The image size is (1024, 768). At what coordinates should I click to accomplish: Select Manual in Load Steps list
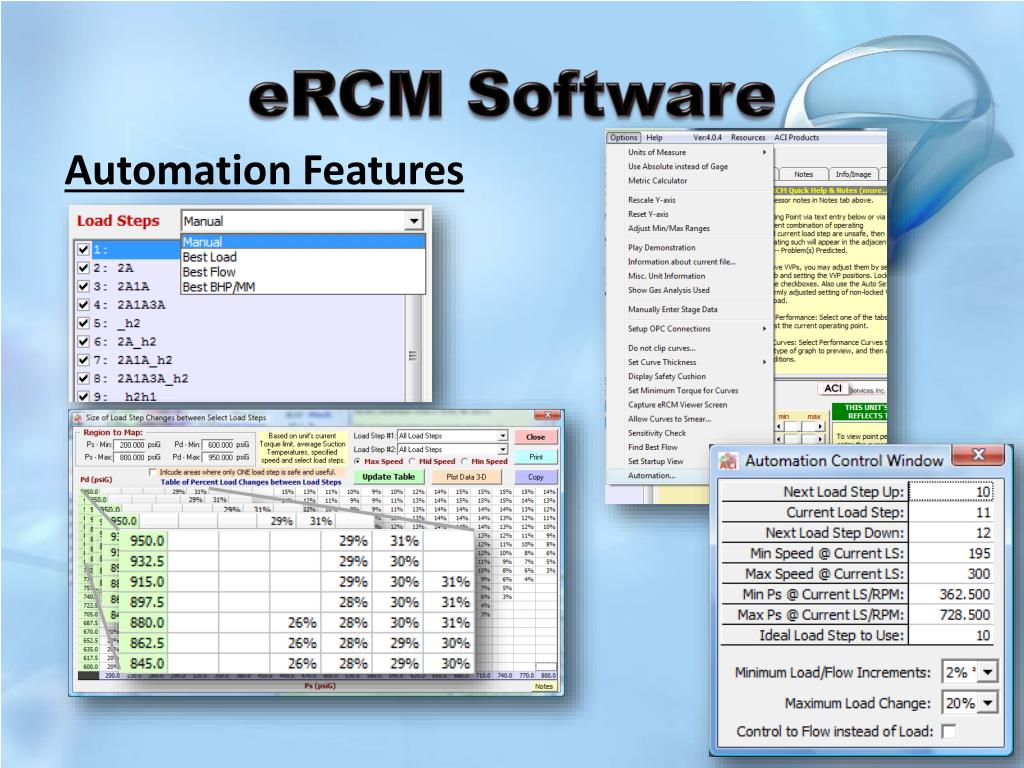coord(303,242)
